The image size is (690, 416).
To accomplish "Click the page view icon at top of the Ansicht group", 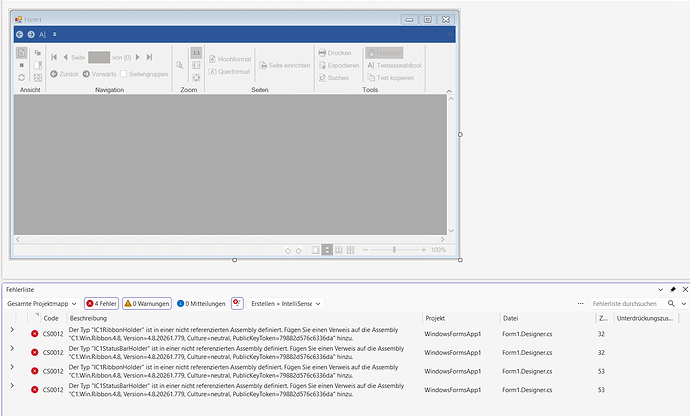I will (x=22, y=53).
